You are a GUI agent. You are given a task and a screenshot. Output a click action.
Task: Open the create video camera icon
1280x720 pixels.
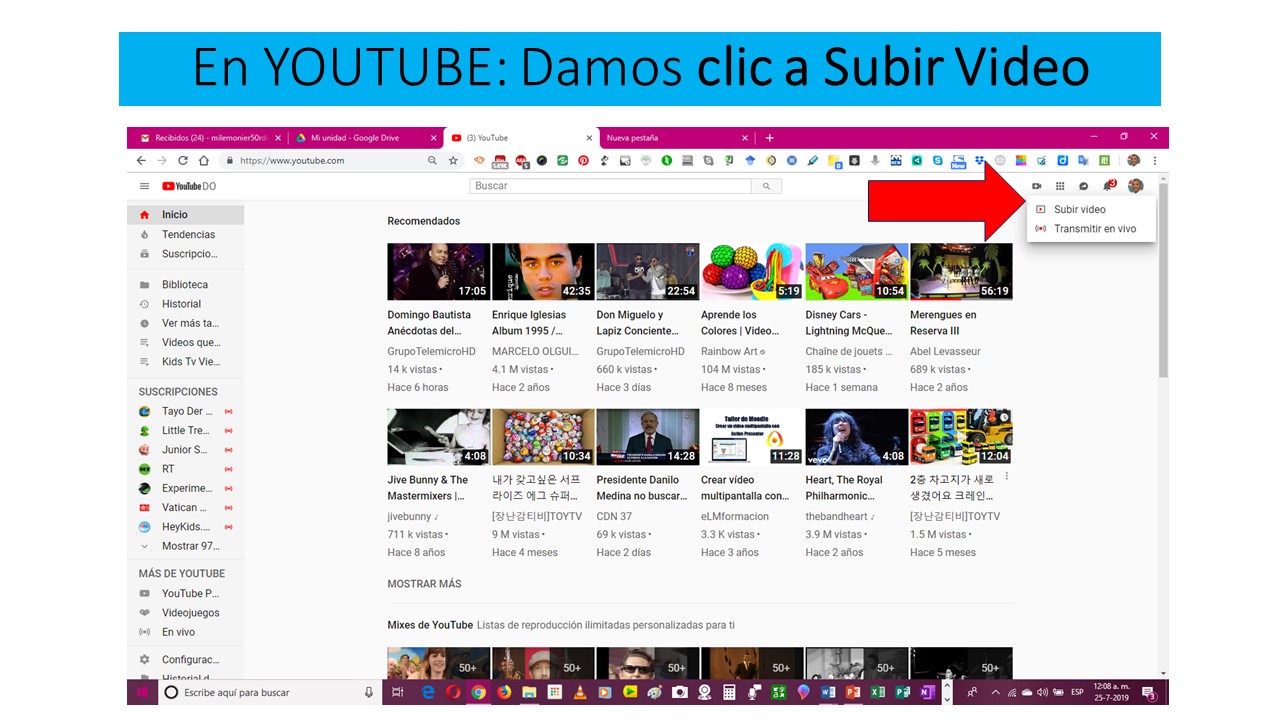1037,186
